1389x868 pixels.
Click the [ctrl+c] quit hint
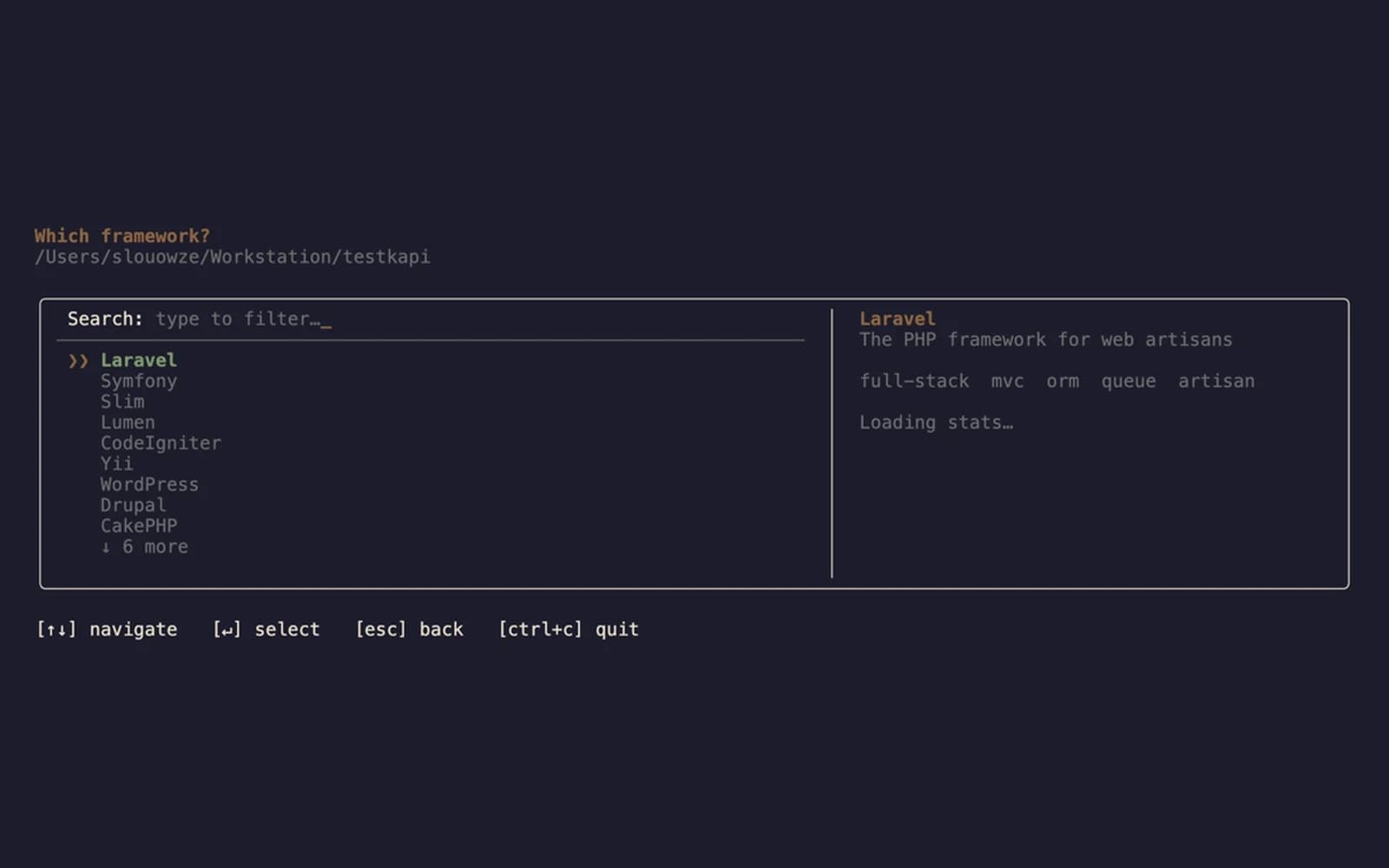point(569,629)
